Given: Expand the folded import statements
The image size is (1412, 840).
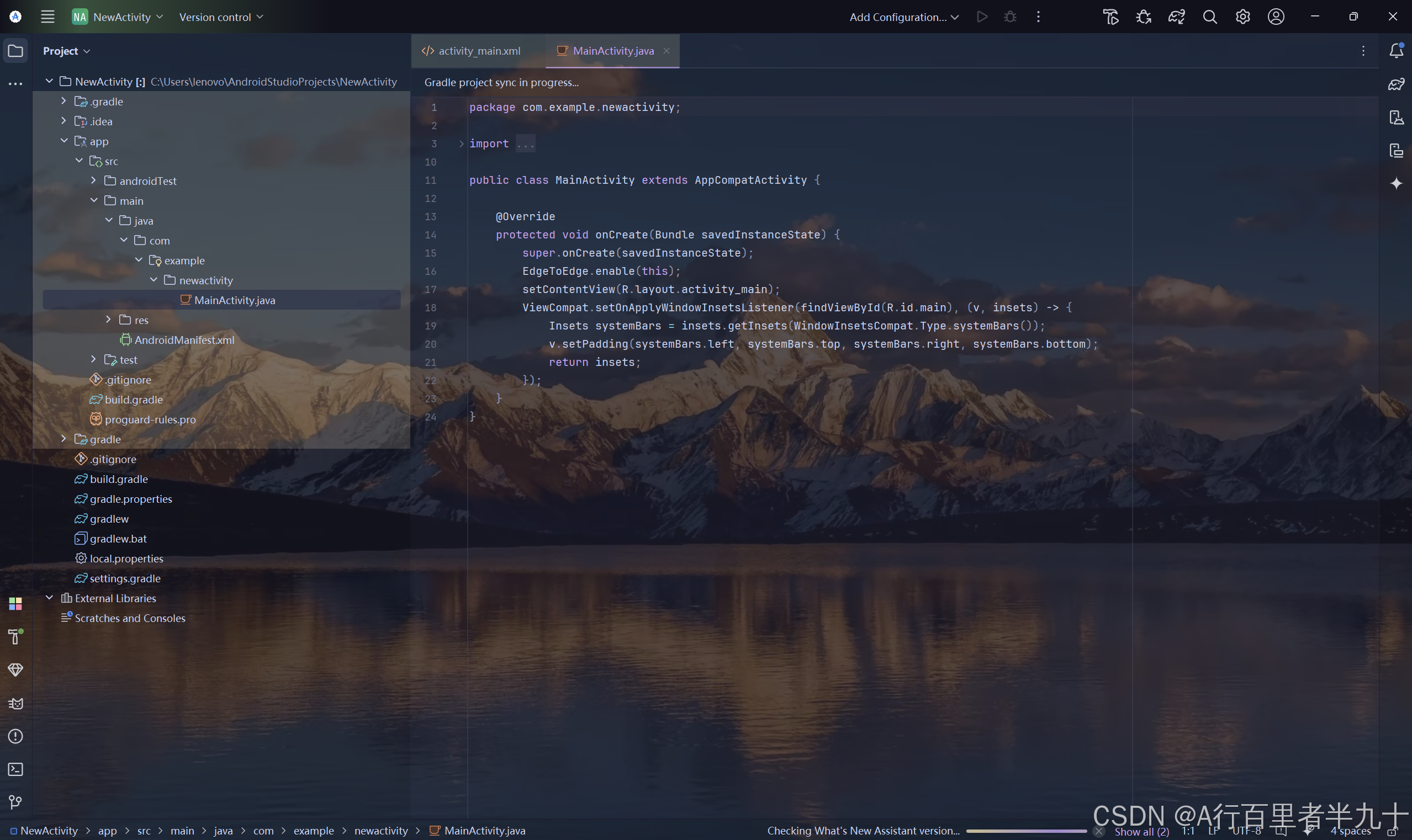Looking at the screenshot, I should tap(462, 144).
